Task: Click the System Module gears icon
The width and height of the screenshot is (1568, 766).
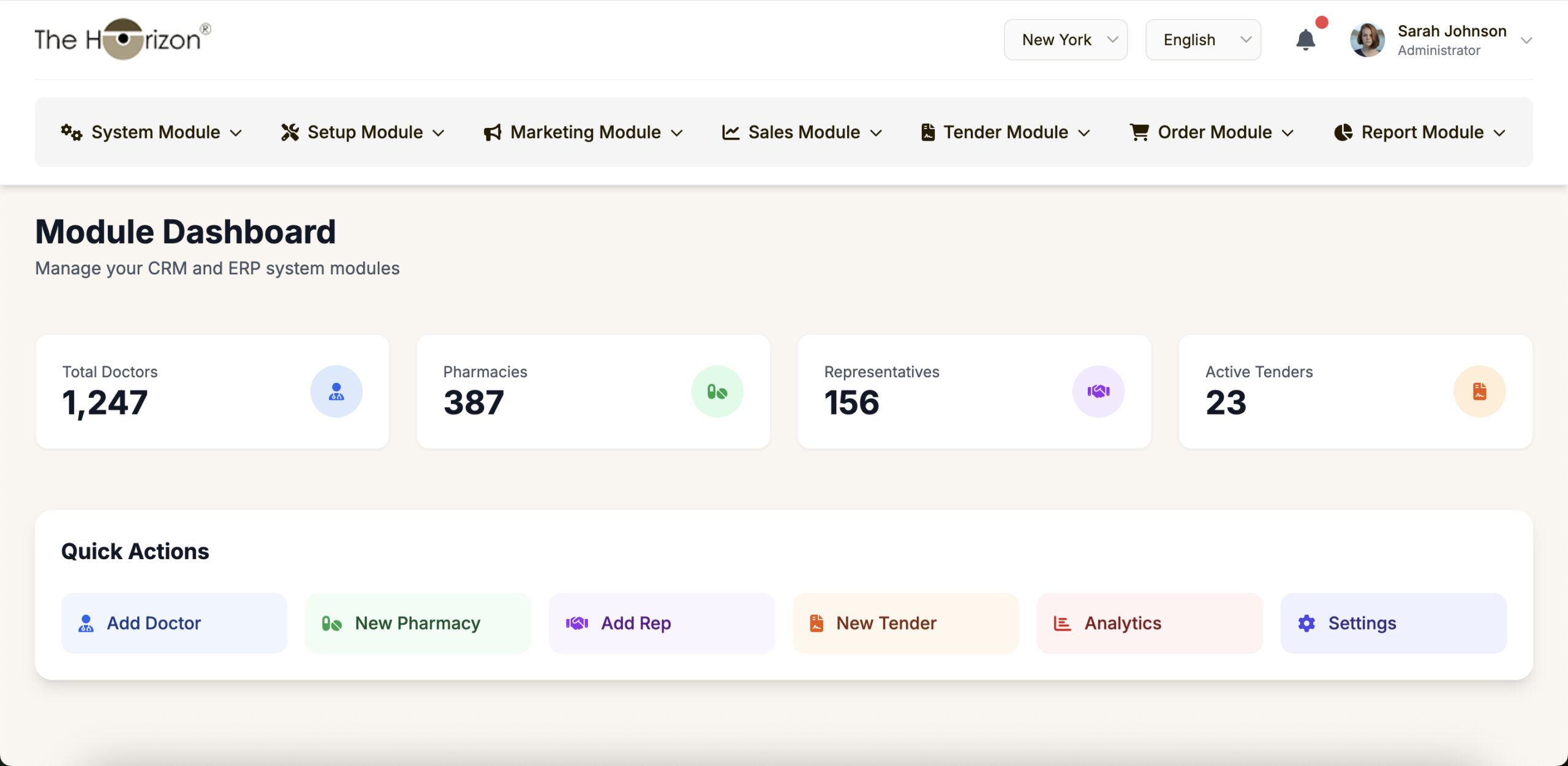Action: click(x=71, y=132)
